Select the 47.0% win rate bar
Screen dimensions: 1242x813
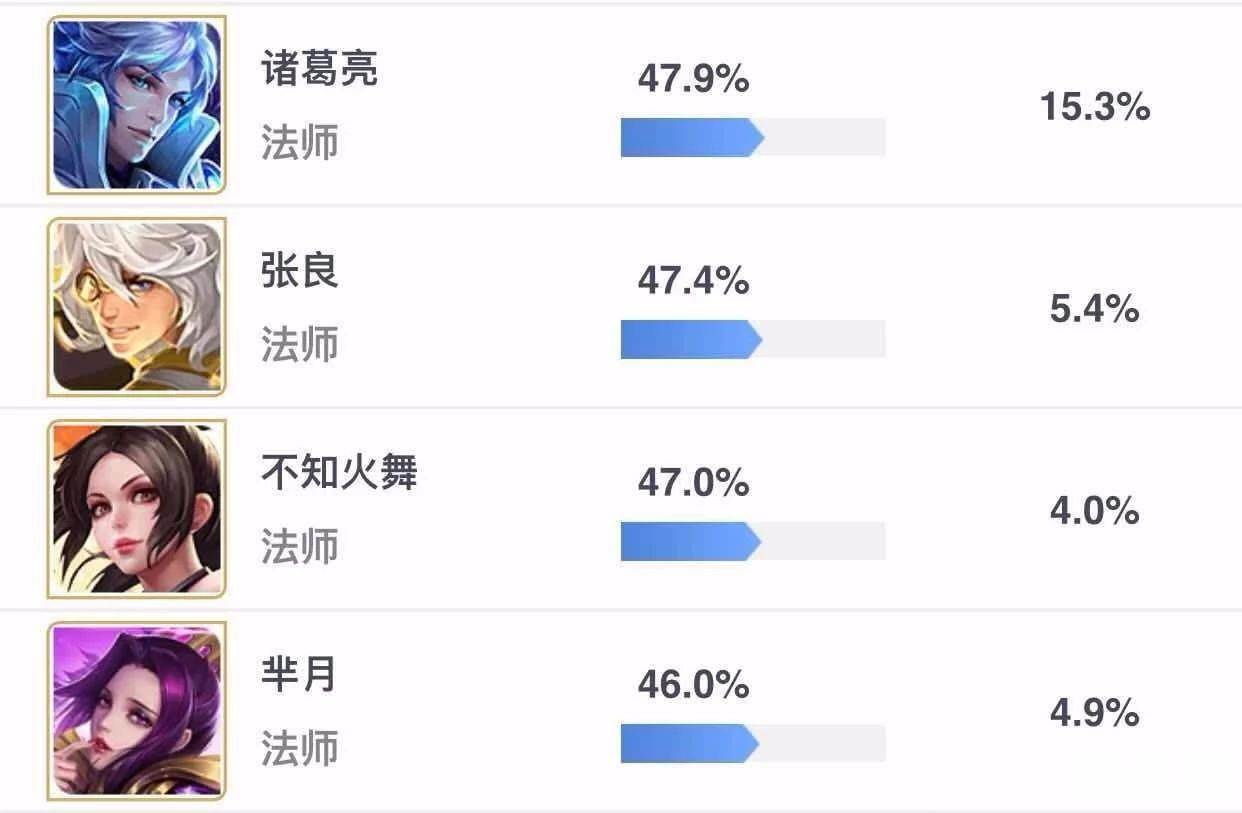tap(752, 542)
